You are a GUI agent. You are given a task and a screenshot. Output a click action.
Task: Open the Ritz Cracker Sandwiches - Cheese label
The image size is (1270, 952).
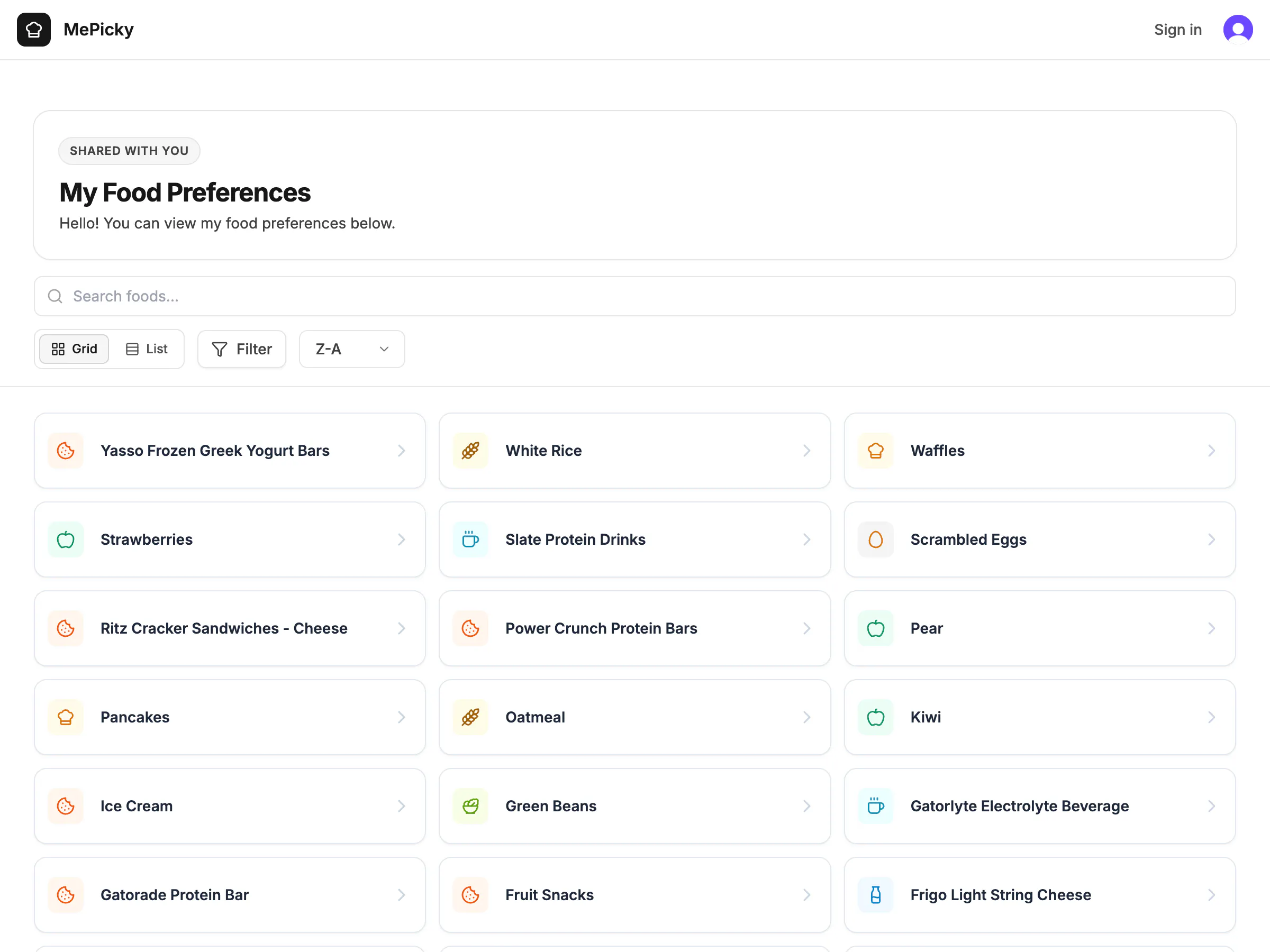224,628
